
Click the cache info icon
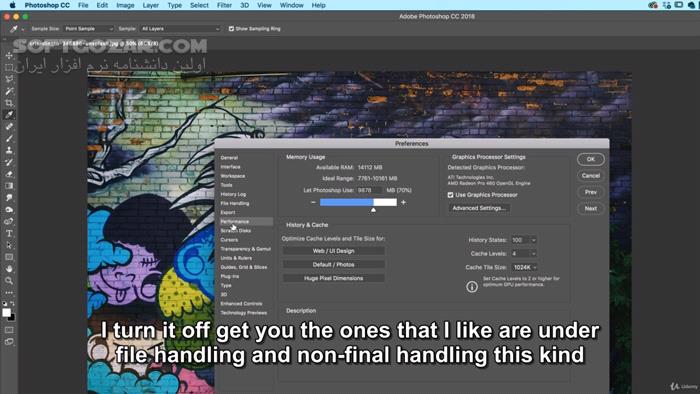(472, 287)
